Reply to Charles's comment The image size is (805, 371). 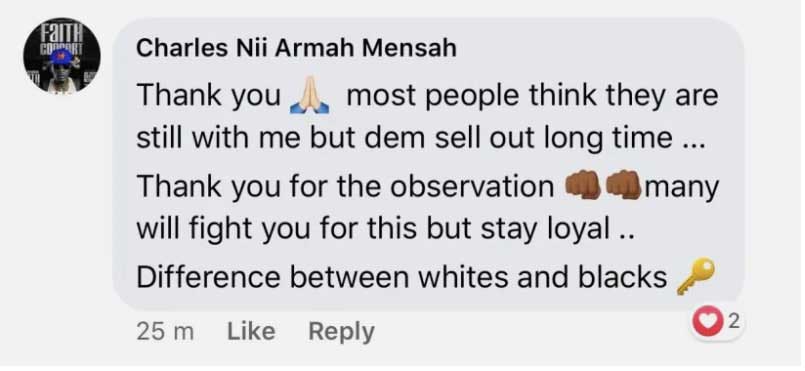click(x=341, y=331)
